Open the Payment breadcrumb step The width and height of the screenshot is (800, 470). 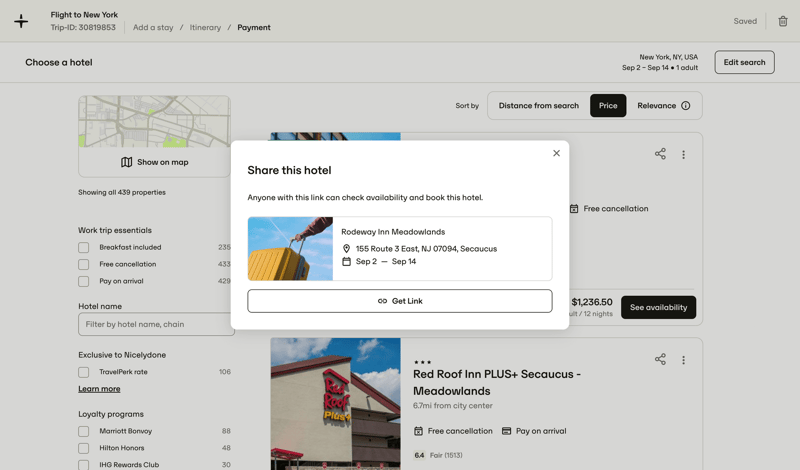[254, 28]
